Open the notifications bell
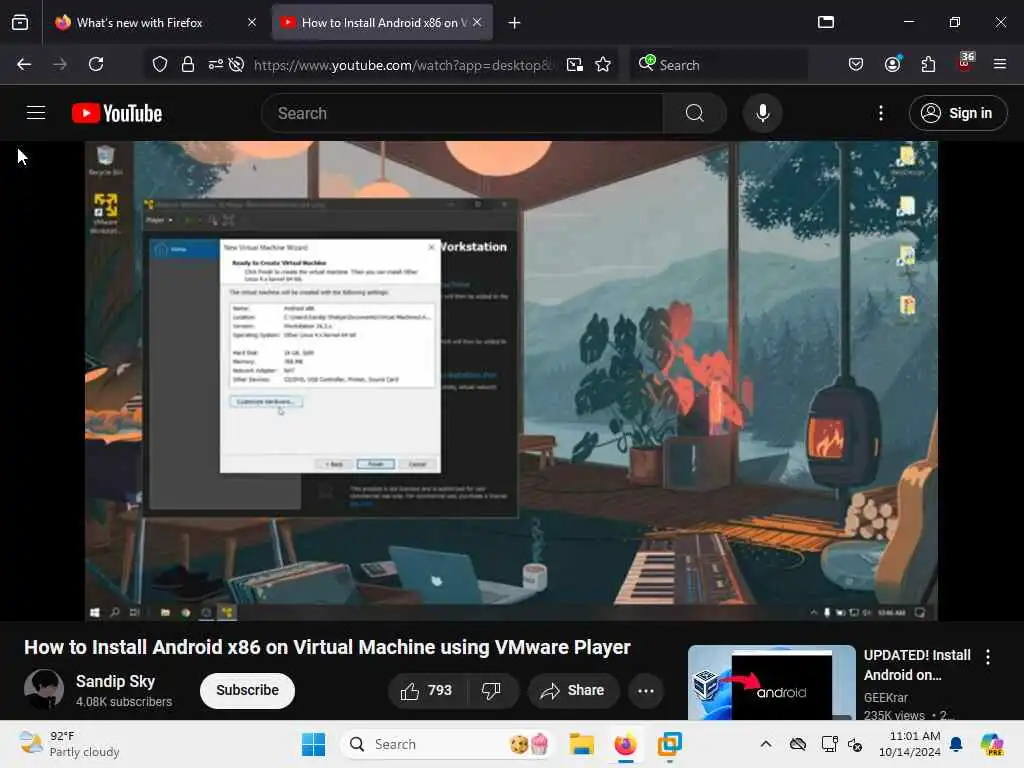The image size is (1024, 768). coord(956,744)
